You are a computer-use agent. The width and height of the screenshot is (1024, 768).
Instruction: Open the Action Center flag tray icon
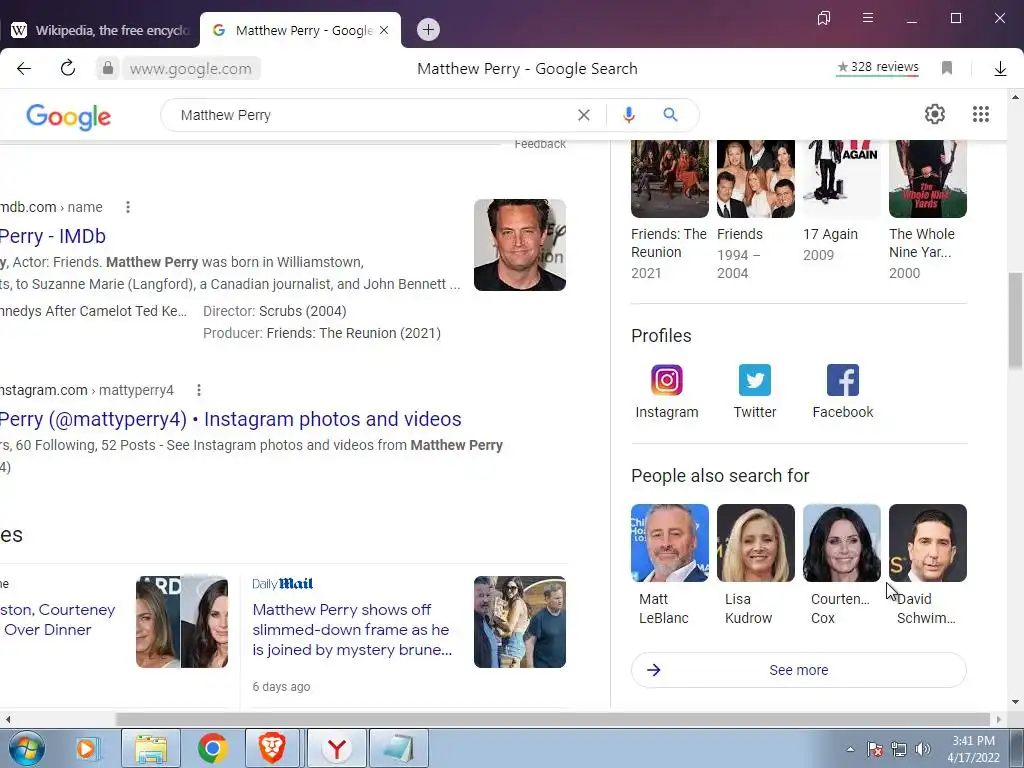click(875, 749)
